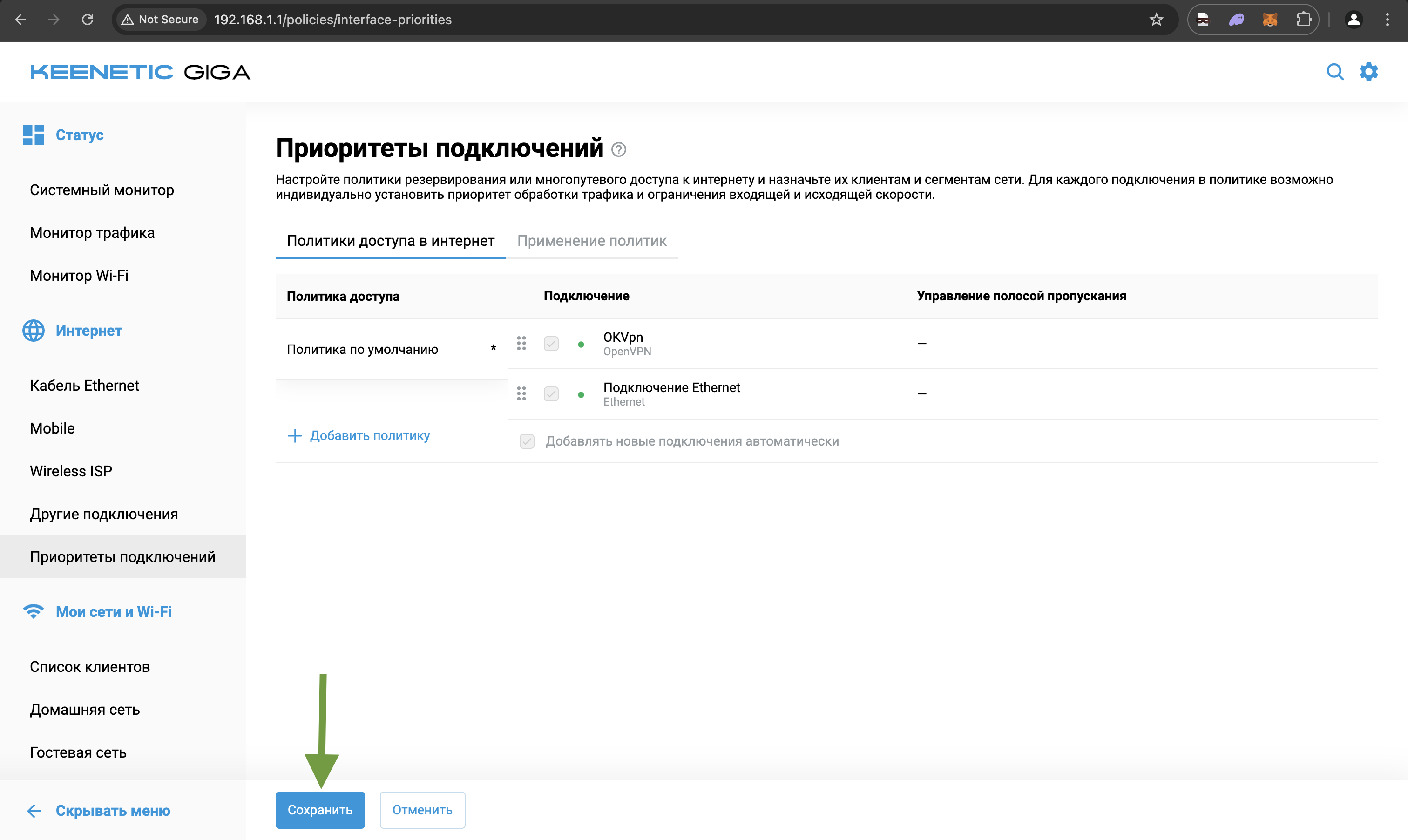
Task: Click the Интернет globe icon in sidebar
Action: tap(34, 331)
